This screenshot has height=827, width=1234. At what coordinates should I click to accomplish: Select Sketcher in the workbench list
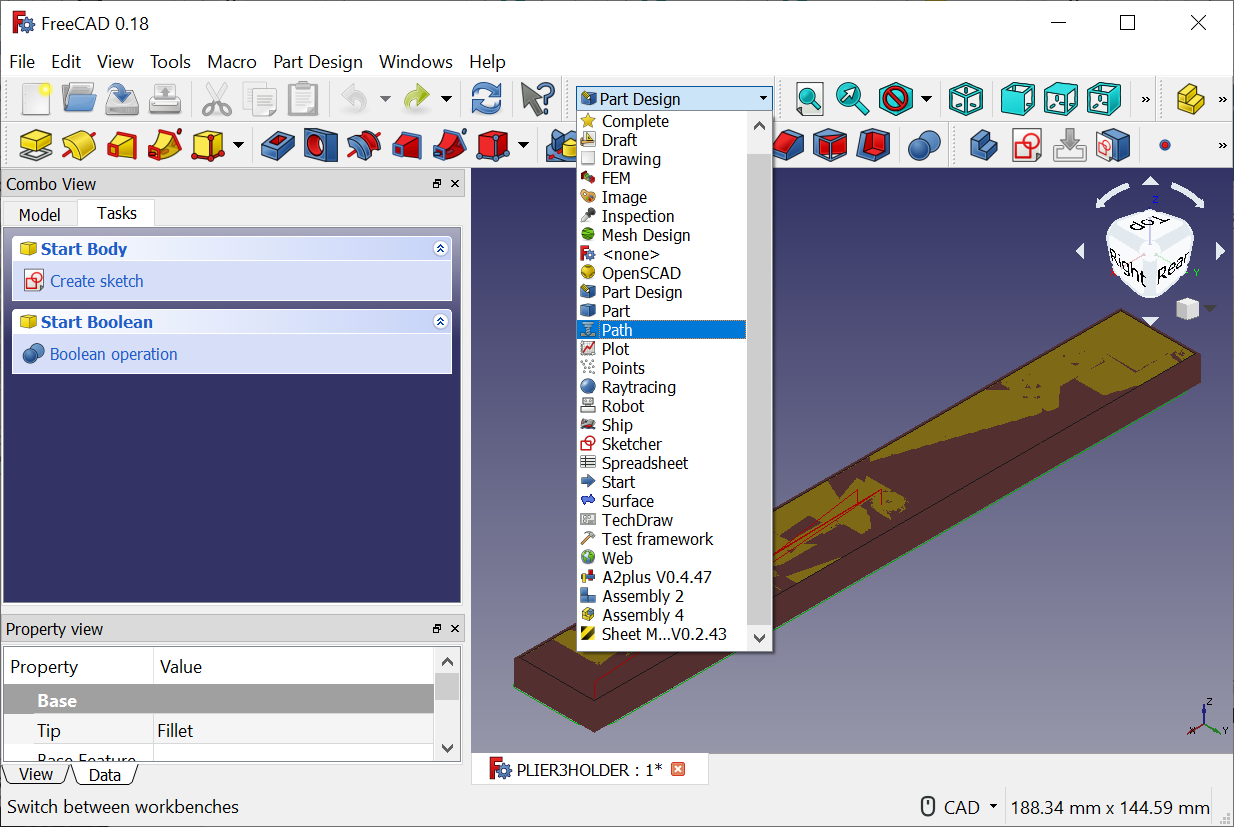[661, 444]
